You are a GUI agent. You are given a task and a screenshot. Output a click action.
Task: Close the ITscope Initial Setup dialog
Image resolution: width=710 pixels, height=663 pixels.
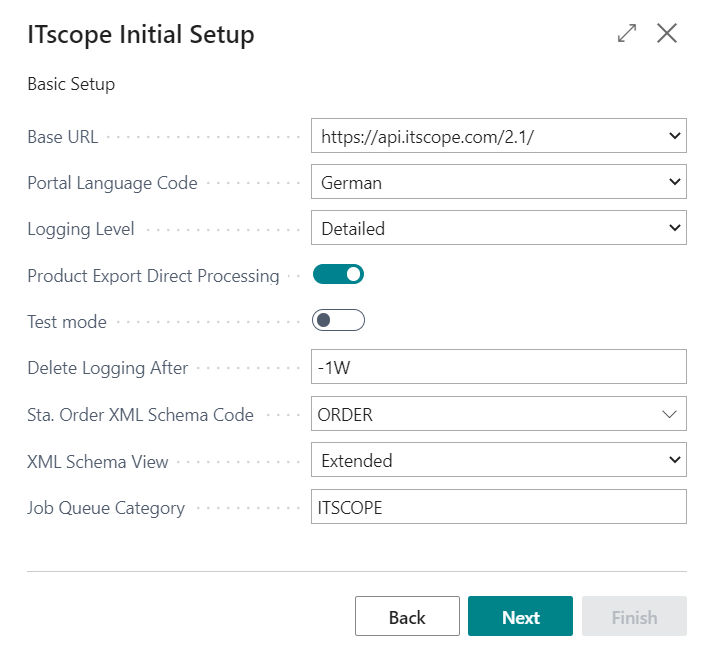667,34
